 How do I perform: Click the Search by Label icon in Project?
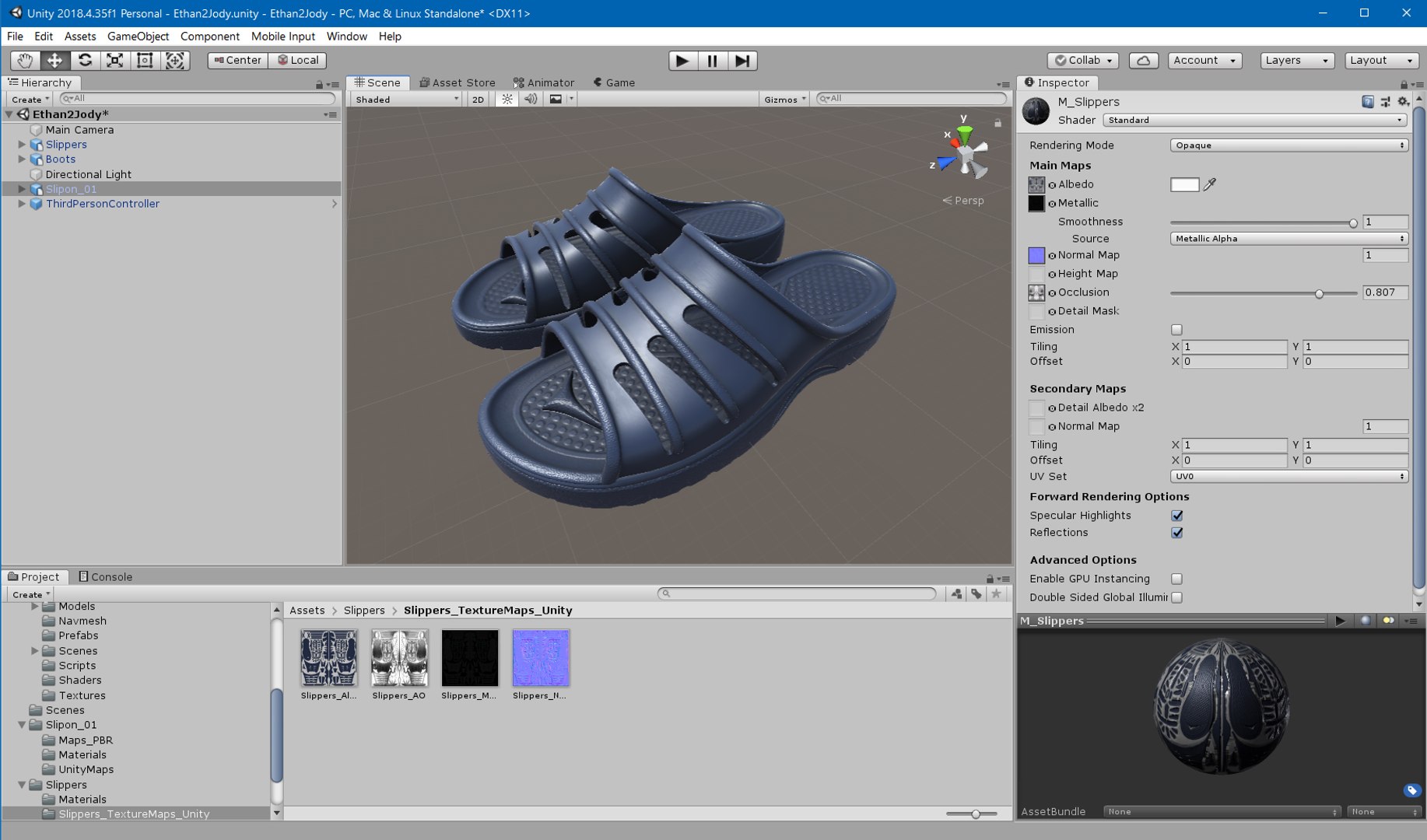[976, 593]
